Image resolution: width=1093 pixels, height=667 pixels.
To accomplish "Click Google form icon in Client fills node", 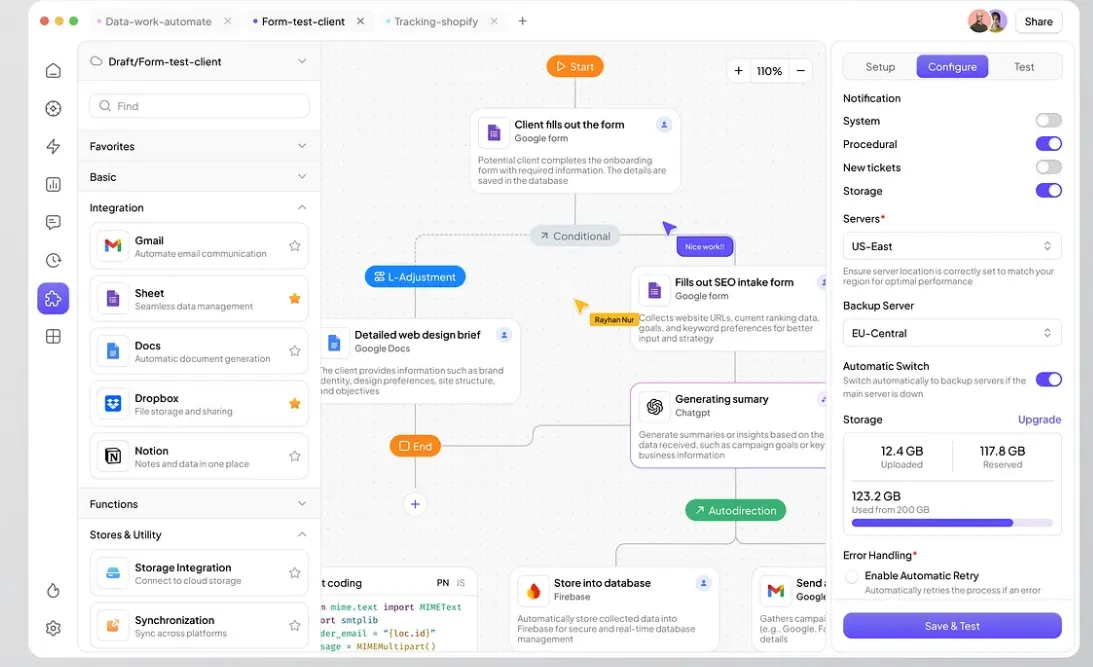I will click(494, 132).
